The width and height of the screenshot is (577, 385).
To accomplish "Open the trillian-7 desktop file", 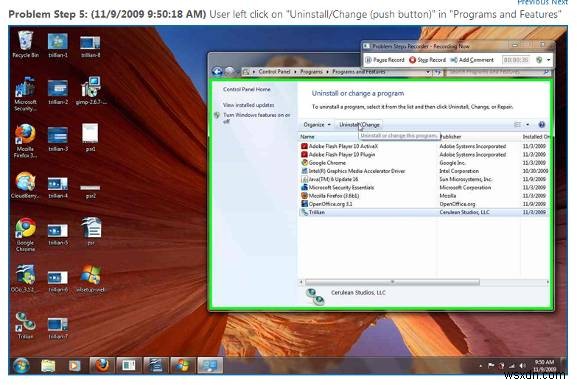I will [58, 328].
